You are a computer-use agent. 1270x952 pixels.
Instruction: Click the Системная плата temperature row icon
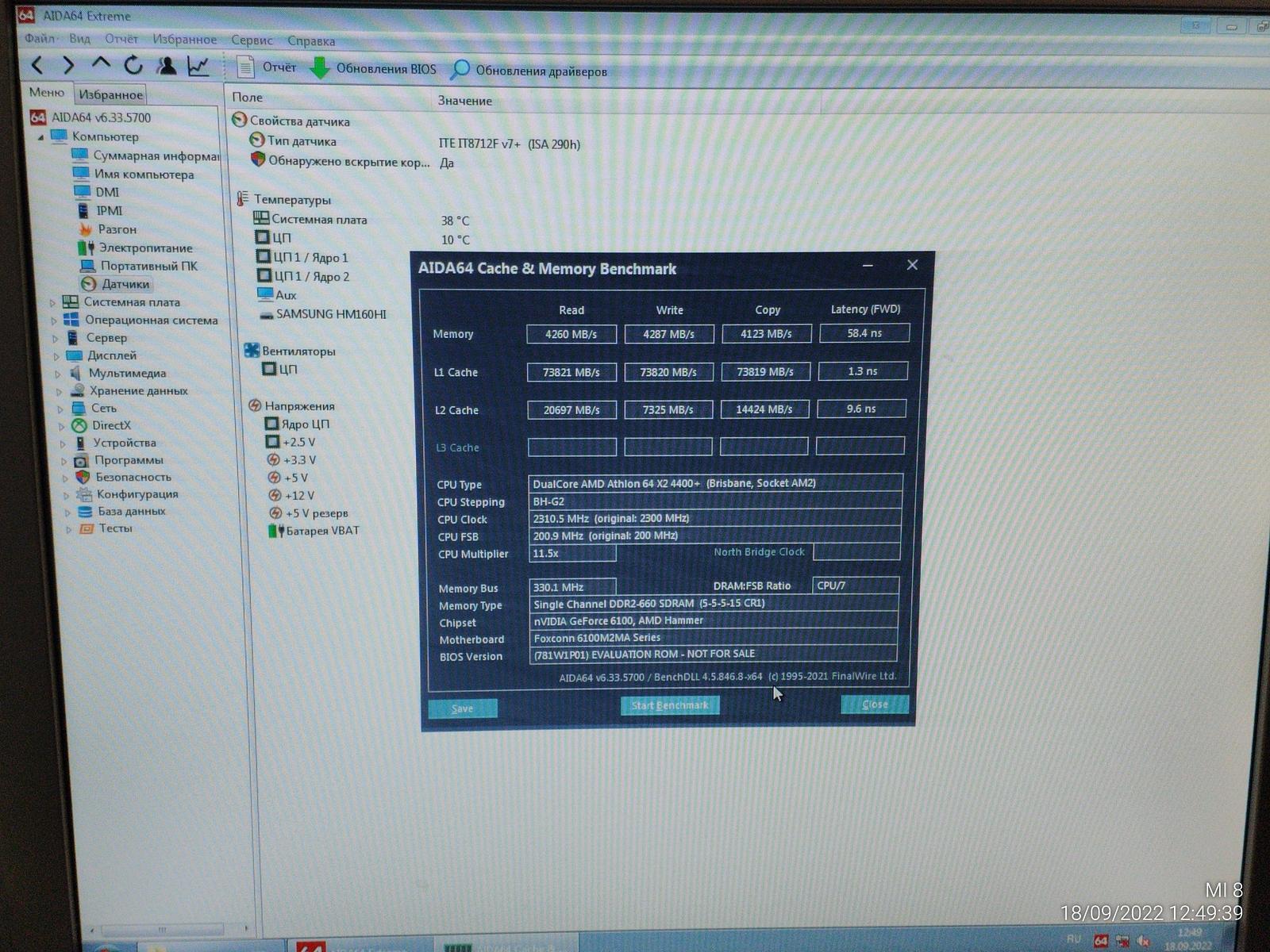(261, 218)
